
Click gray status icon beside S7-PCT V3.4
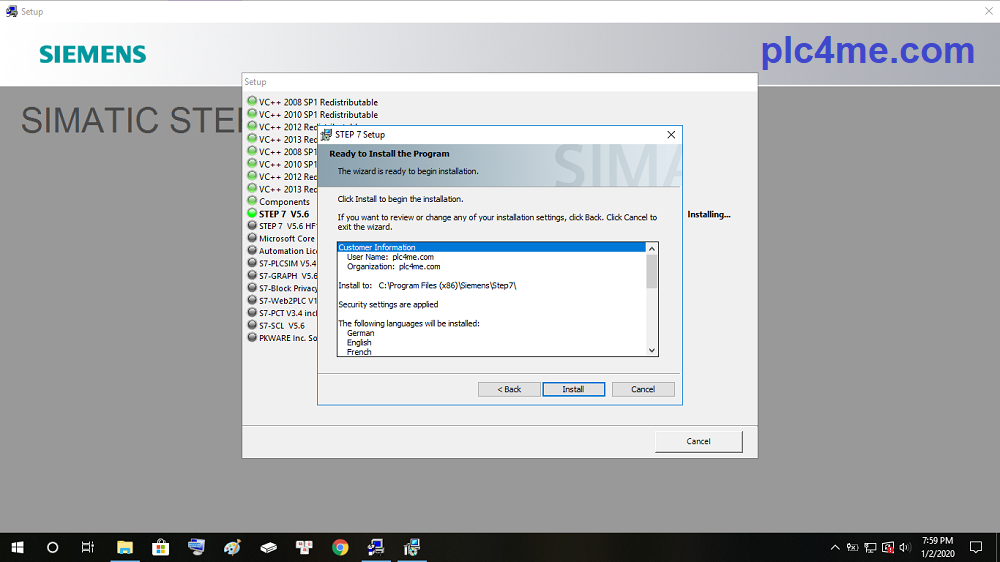click(252, 312)
